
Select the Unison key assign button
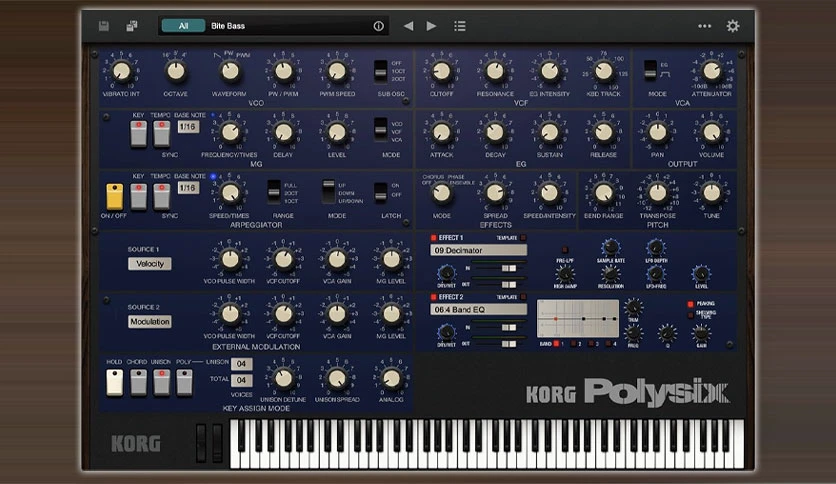click(162, 383)
